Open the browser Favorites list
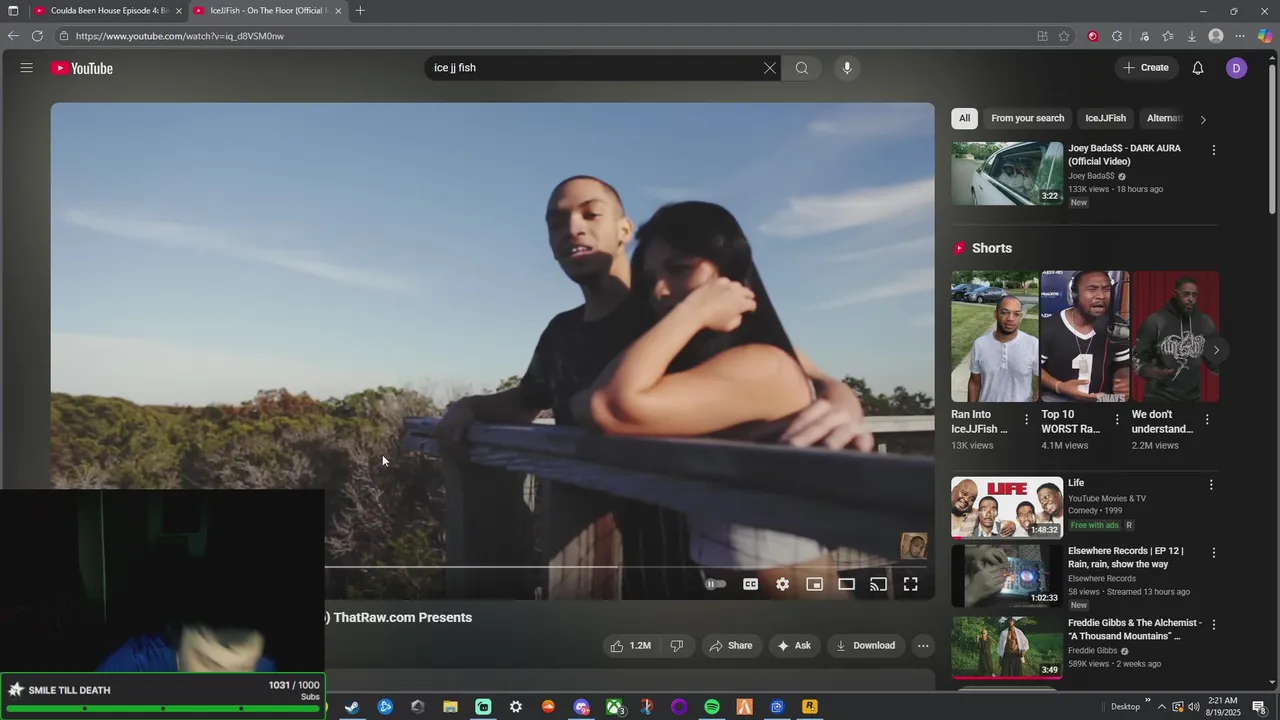This screenshot has width=1280, height=720. (1168, 36)
